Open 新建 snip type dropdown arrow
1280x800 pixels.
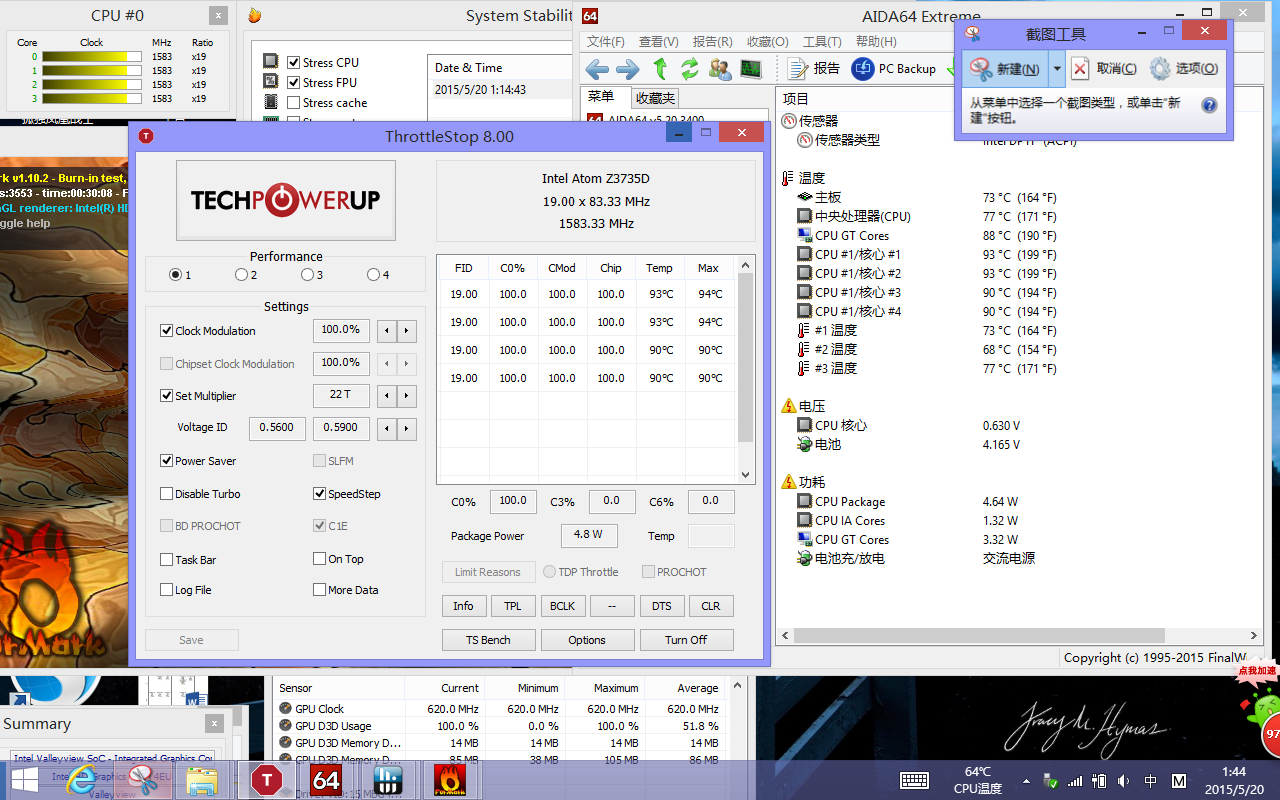(x=1057, y=69)
